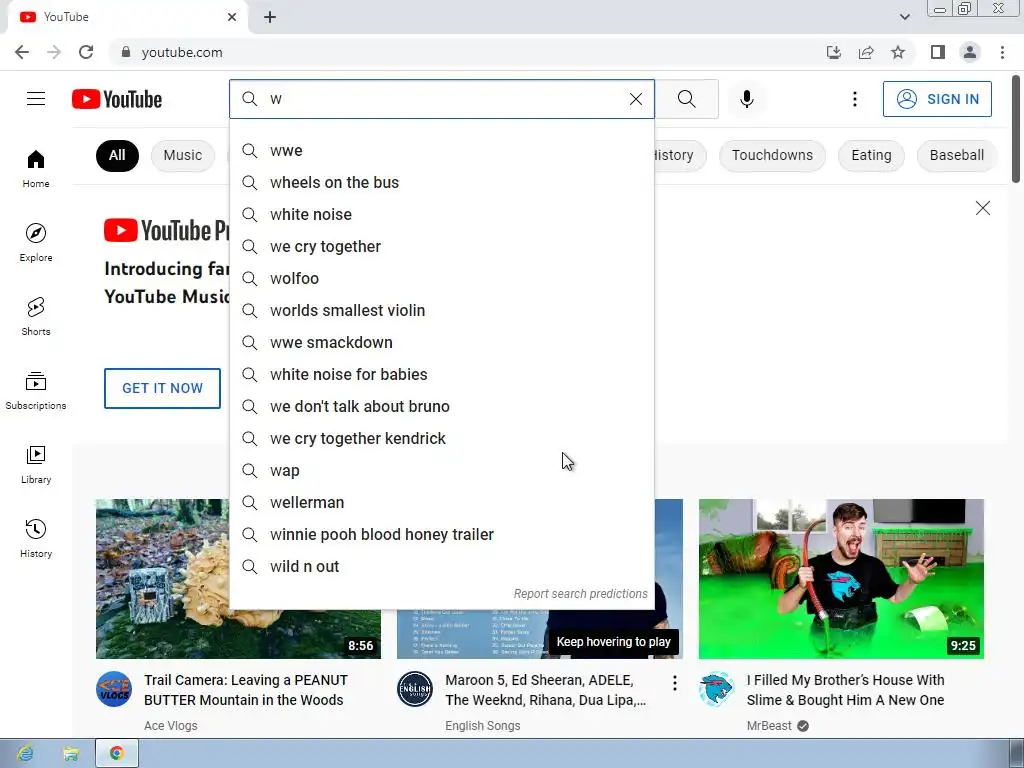This screenshot has height=768, width=1024.
Task: Open 'Trail Camera: Leaving a PEANUT BUTTER' title
Action: [246, 690]
